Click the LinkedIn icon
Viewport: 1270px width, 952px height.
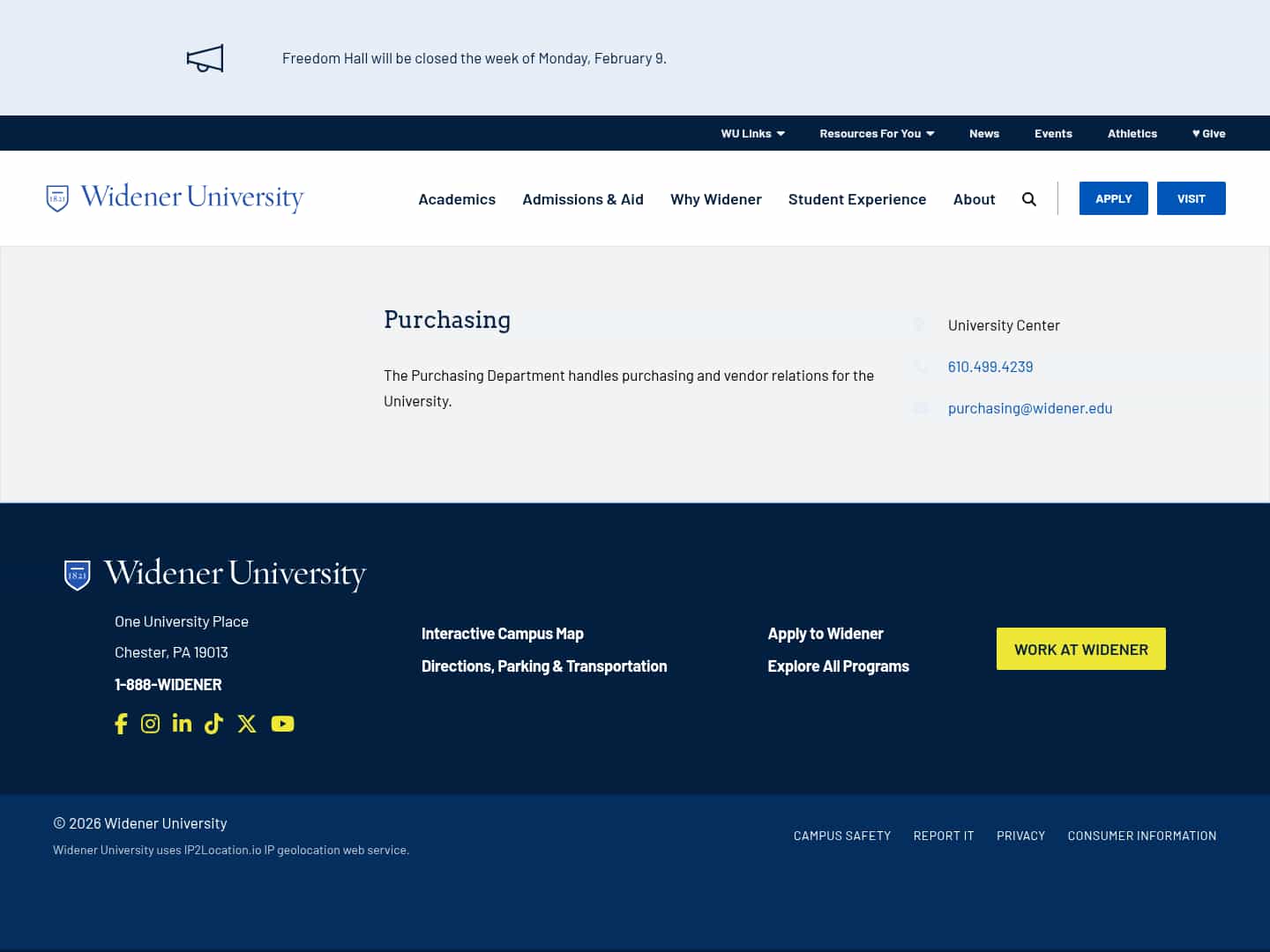coord(182,724)
